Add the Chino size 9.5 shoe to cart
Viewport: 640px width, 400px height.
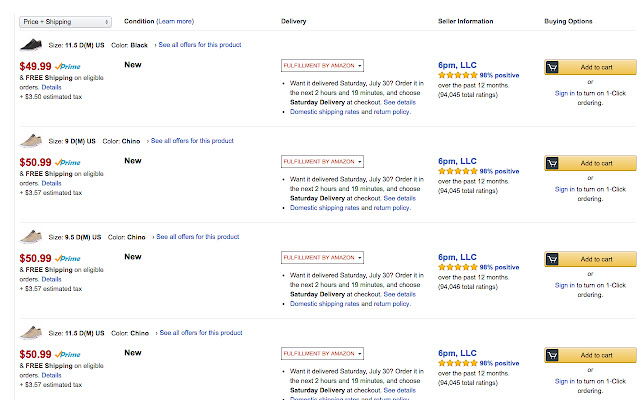click(590, 259)
